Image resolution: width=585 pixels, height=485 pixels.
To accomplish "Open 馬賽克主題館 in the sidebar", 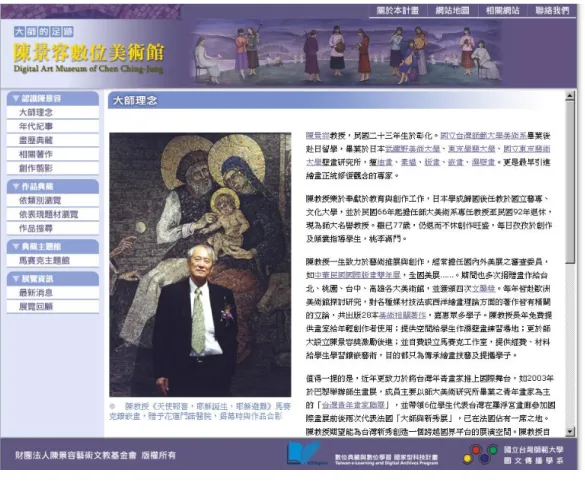I will 53,260.
